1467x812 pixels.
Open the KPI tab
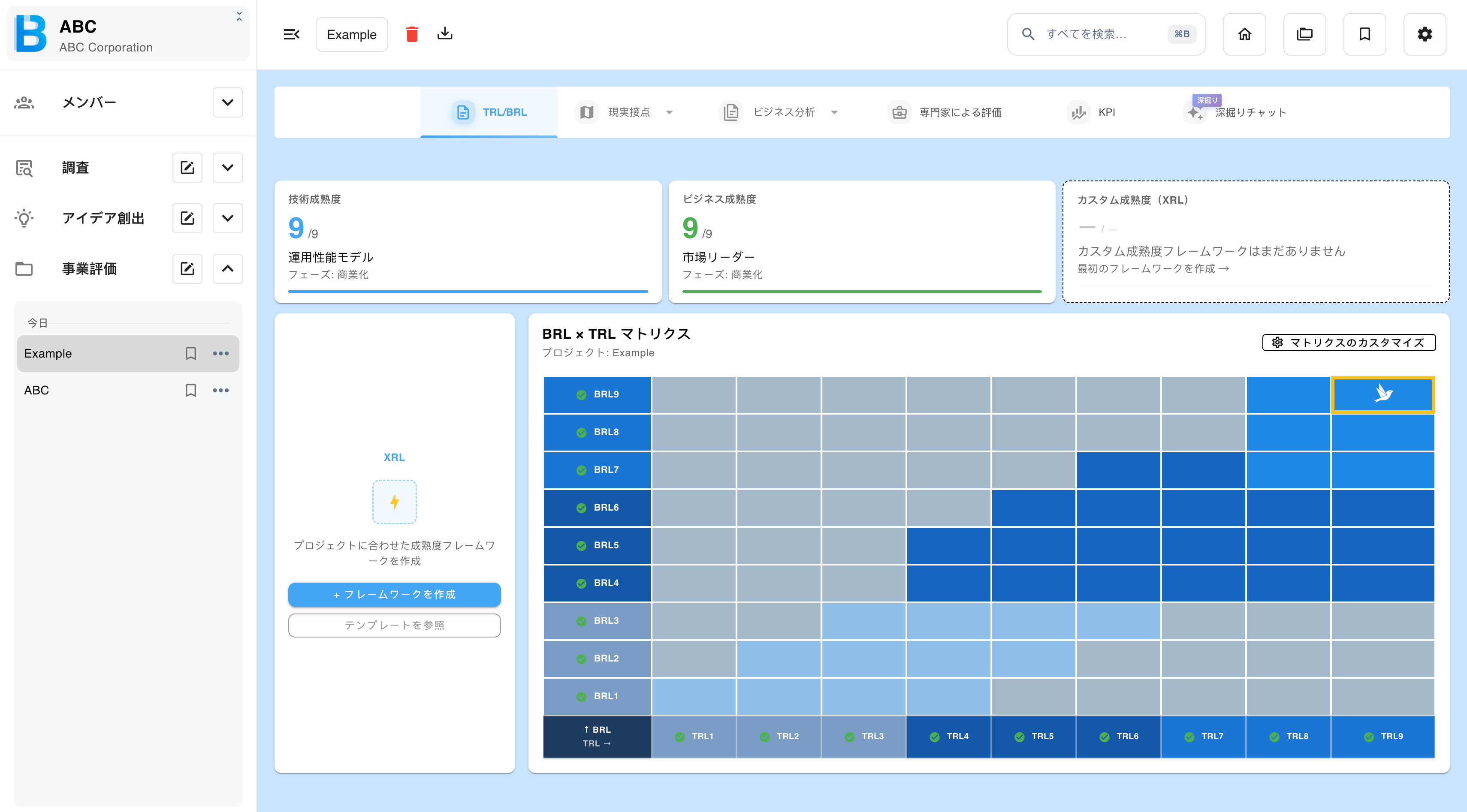pyautogui.click(x=1092, y=112)
